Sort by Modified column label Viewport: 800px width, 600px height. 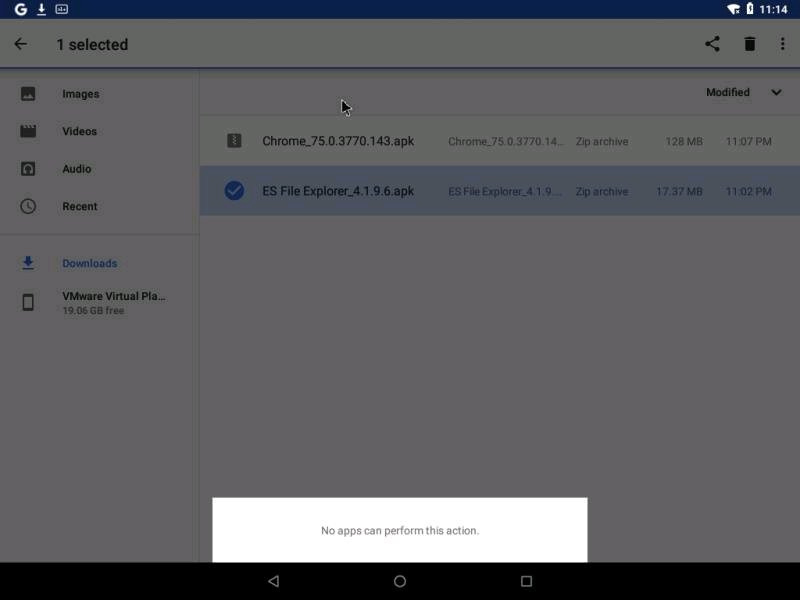pyautogui.click(x=728, y=92)
